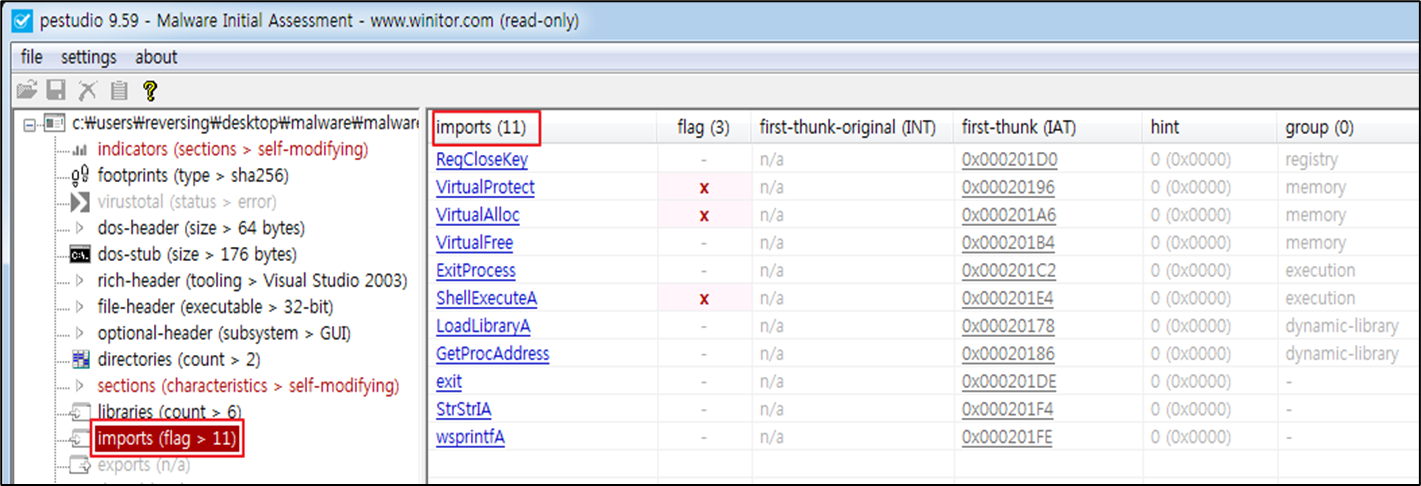Expand the file-header arrow
The width and height of the screenshot is (1421, 486).
click(81, 307)
